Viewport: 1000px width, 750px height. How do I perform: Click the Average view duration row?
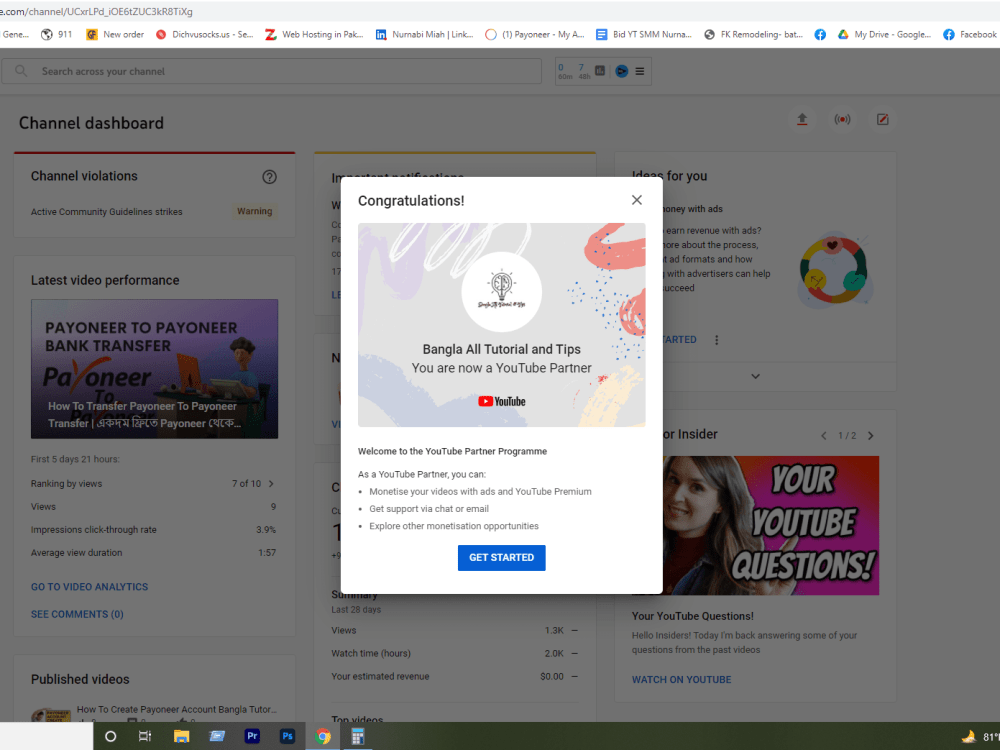click(154, 552)
